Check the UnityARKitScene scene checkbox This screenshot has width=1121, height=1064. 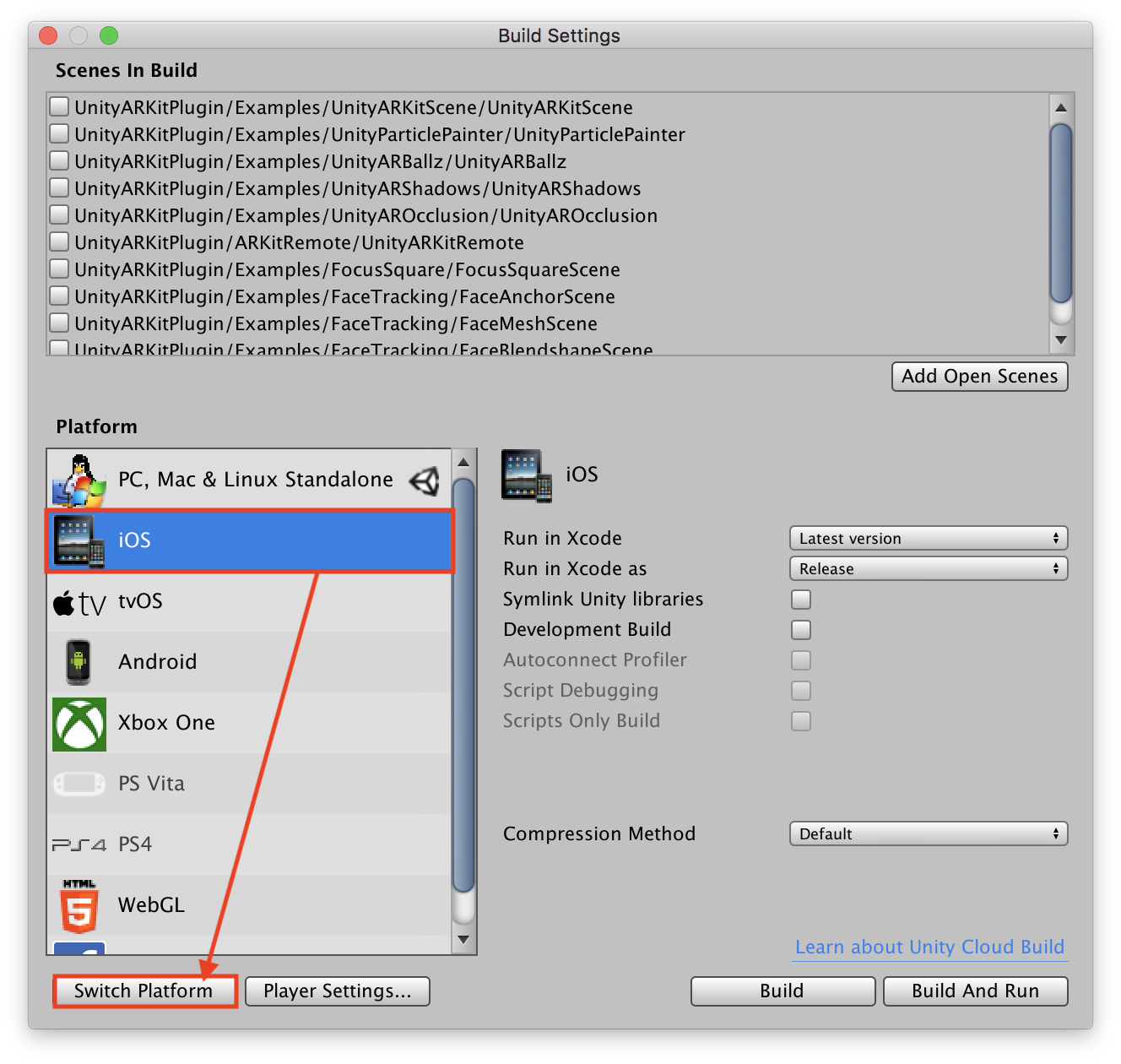(59, 107)
